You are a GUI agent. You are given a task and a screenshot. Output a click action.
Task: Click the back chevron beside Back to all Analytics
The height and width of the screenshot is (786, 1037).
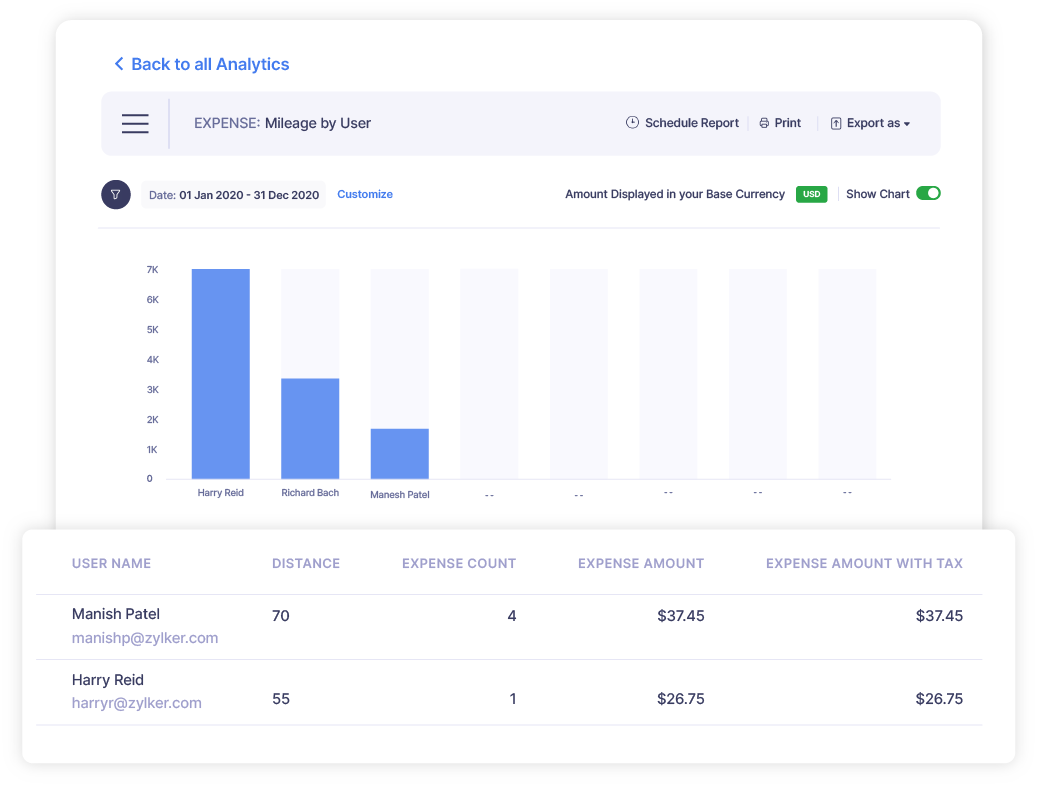[118, 63]
